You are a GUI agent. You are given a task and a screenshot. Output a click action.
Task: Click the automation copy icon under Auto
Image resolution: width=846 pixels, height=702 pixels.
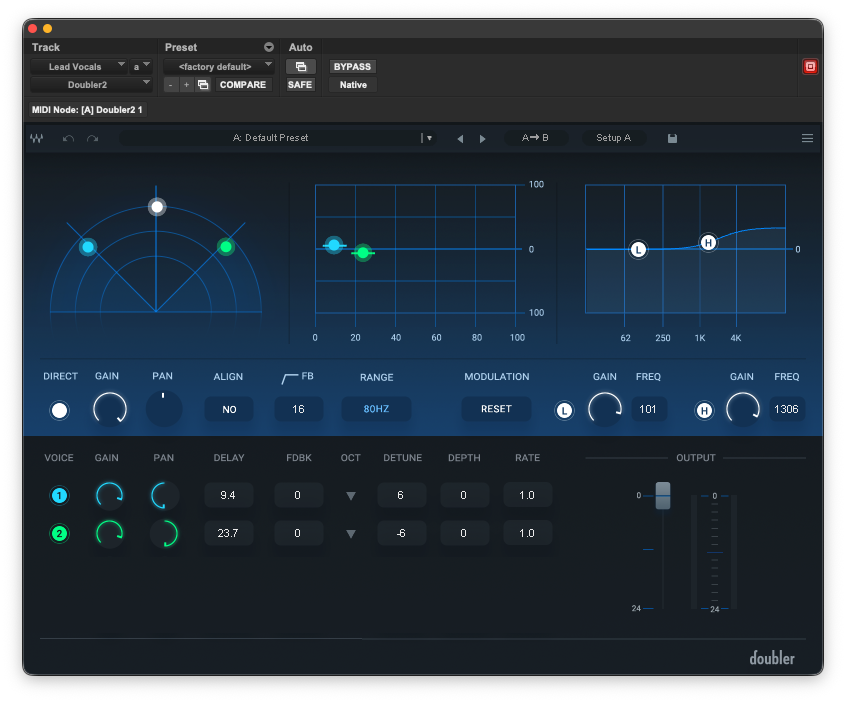coord(300,66)
